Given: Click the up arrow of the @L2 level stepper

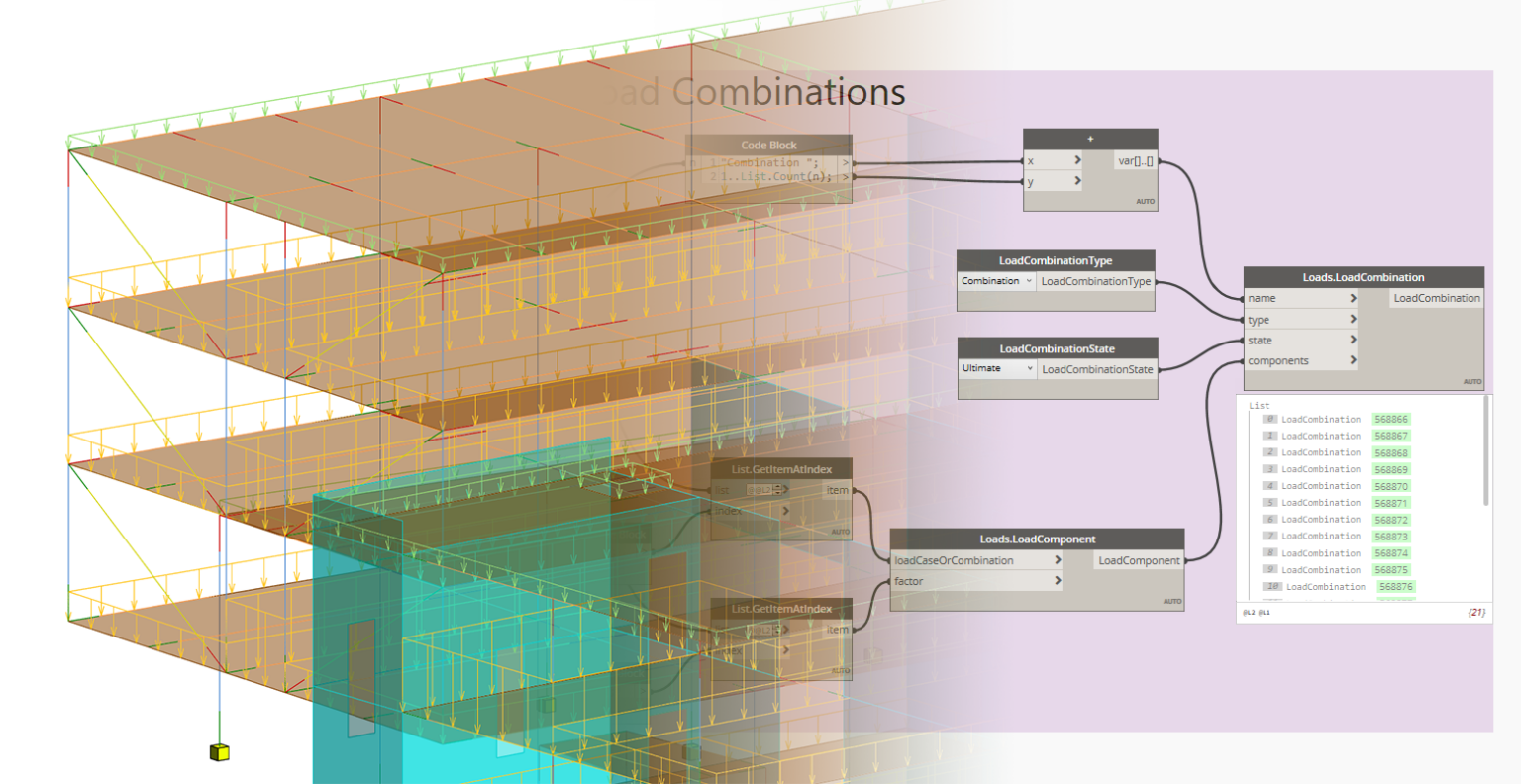Looking at the screenshot, I should [777, 486].
